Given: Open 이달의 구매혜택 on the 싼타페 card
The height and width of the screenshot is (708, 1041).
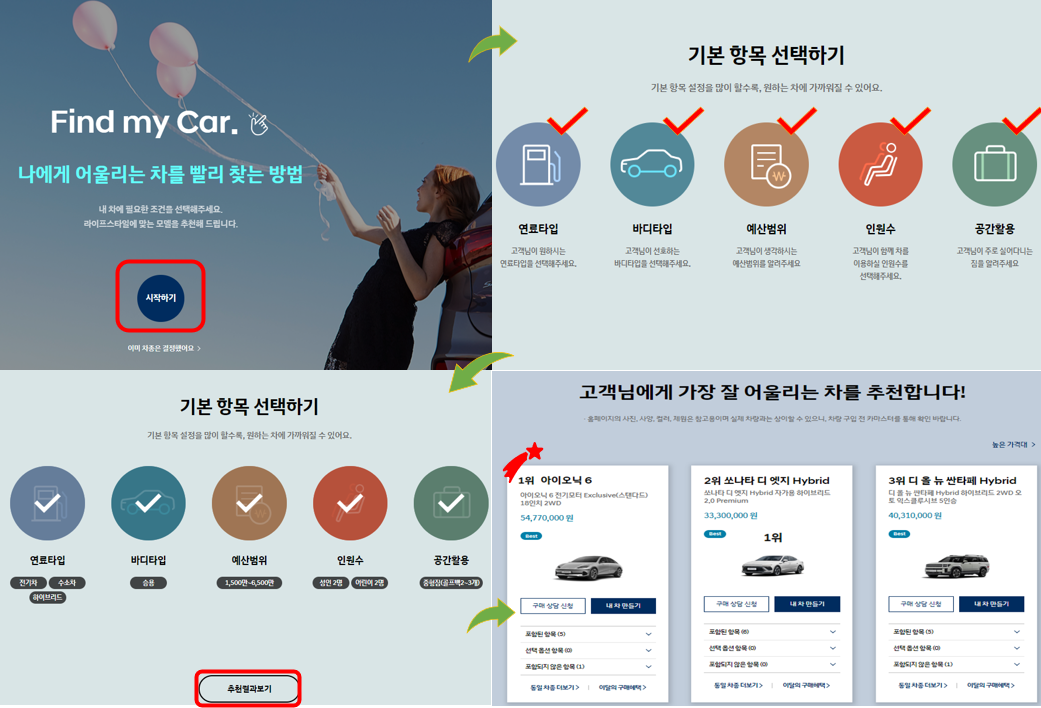Looking at the screenshot, I should pos(991,685).
